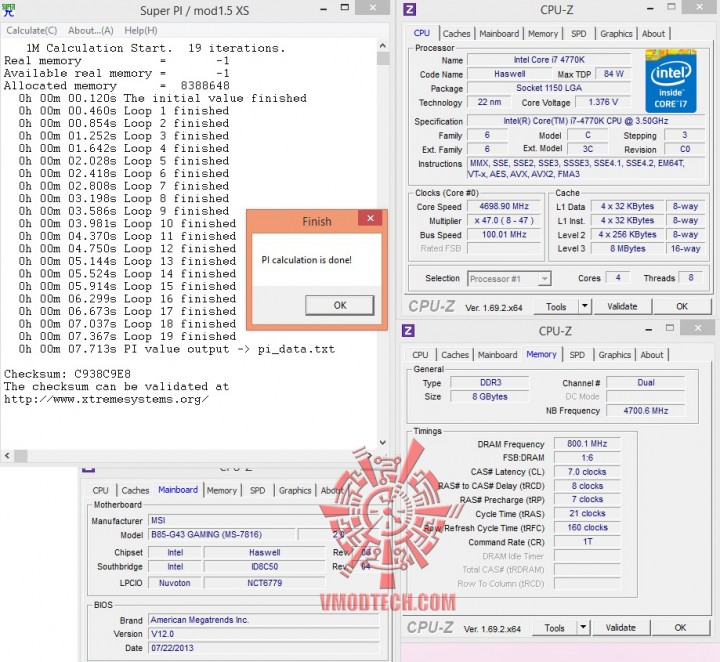
Task: Switch to Mainboard tab in Memory CPU-Z window
Action: [x=497, y=355]
